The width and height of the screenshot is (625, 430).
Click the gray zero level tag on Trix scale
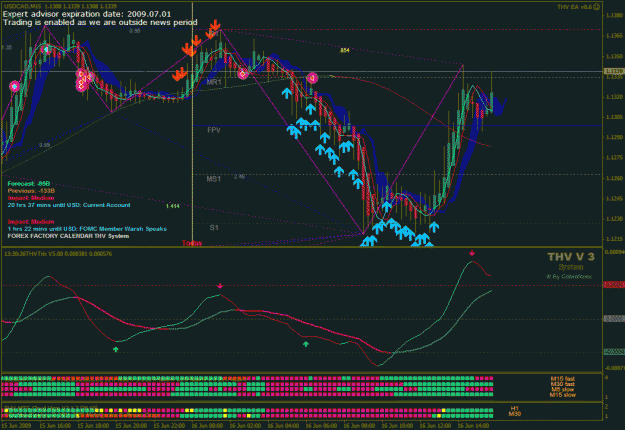(x=614, y=318)
